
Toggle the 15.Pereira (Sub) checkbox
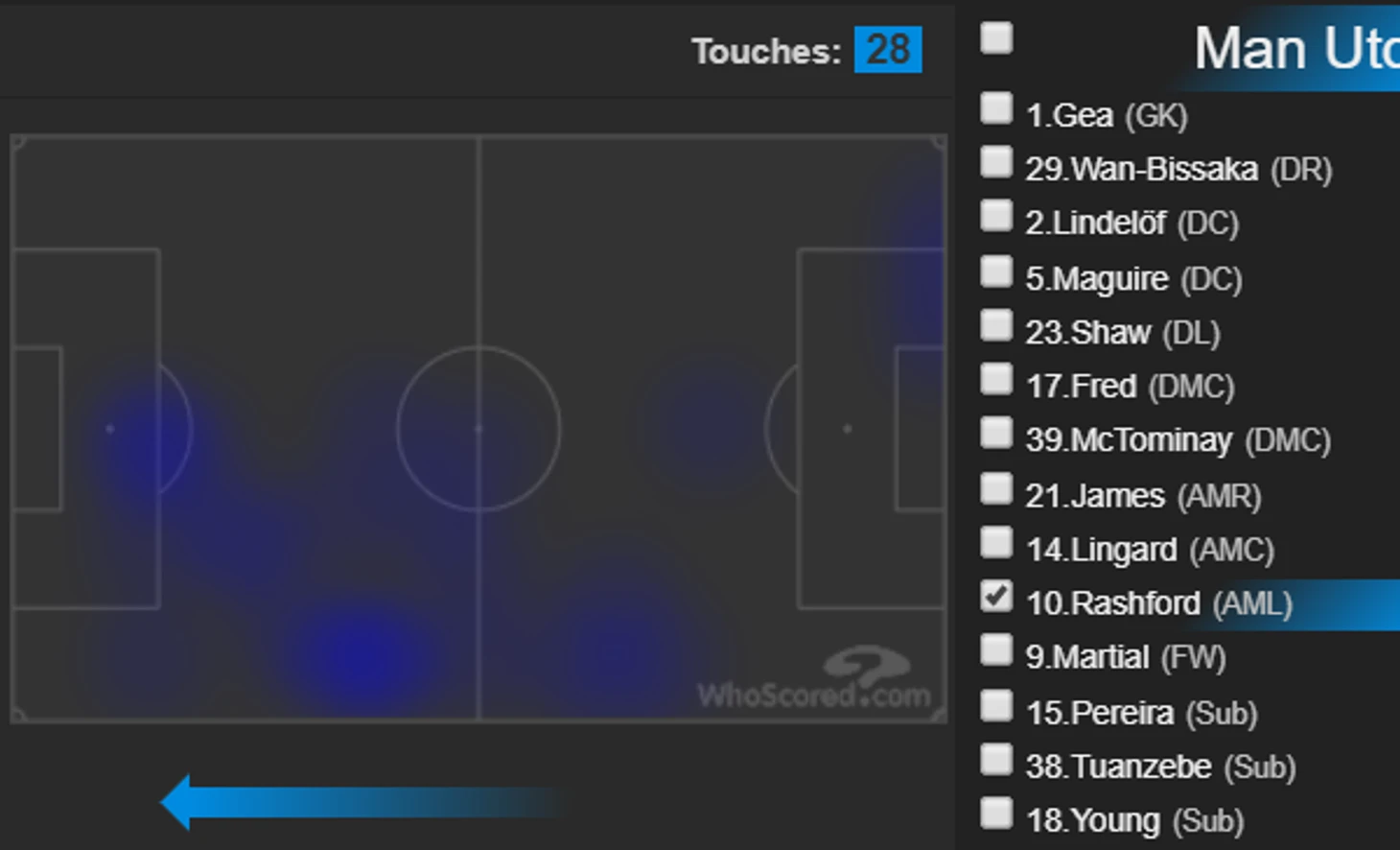click(996, 705)
